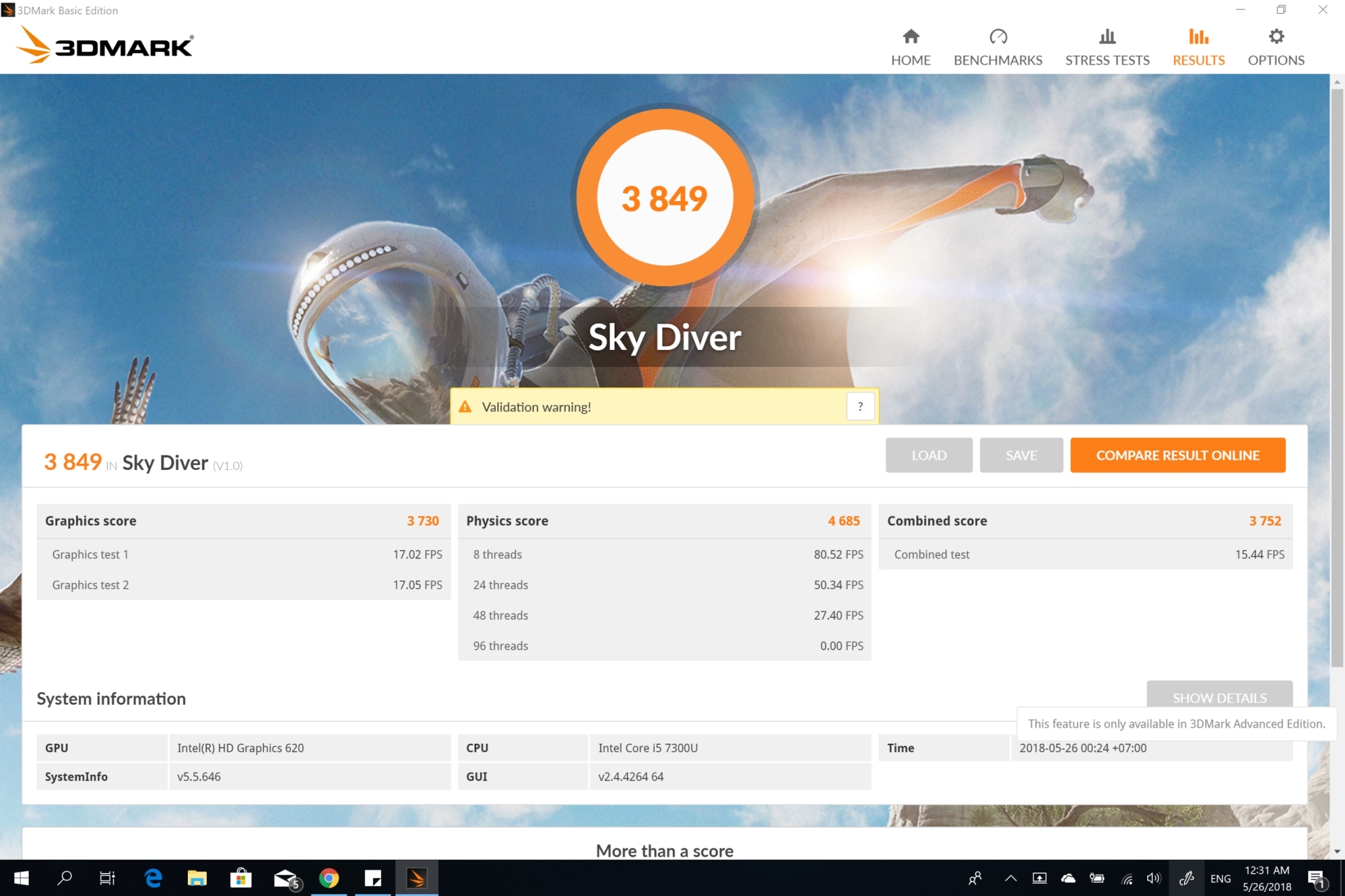1345x896 pixels.
Task: Click SystemInfo version v5.5.646
Action: point(198,777)
